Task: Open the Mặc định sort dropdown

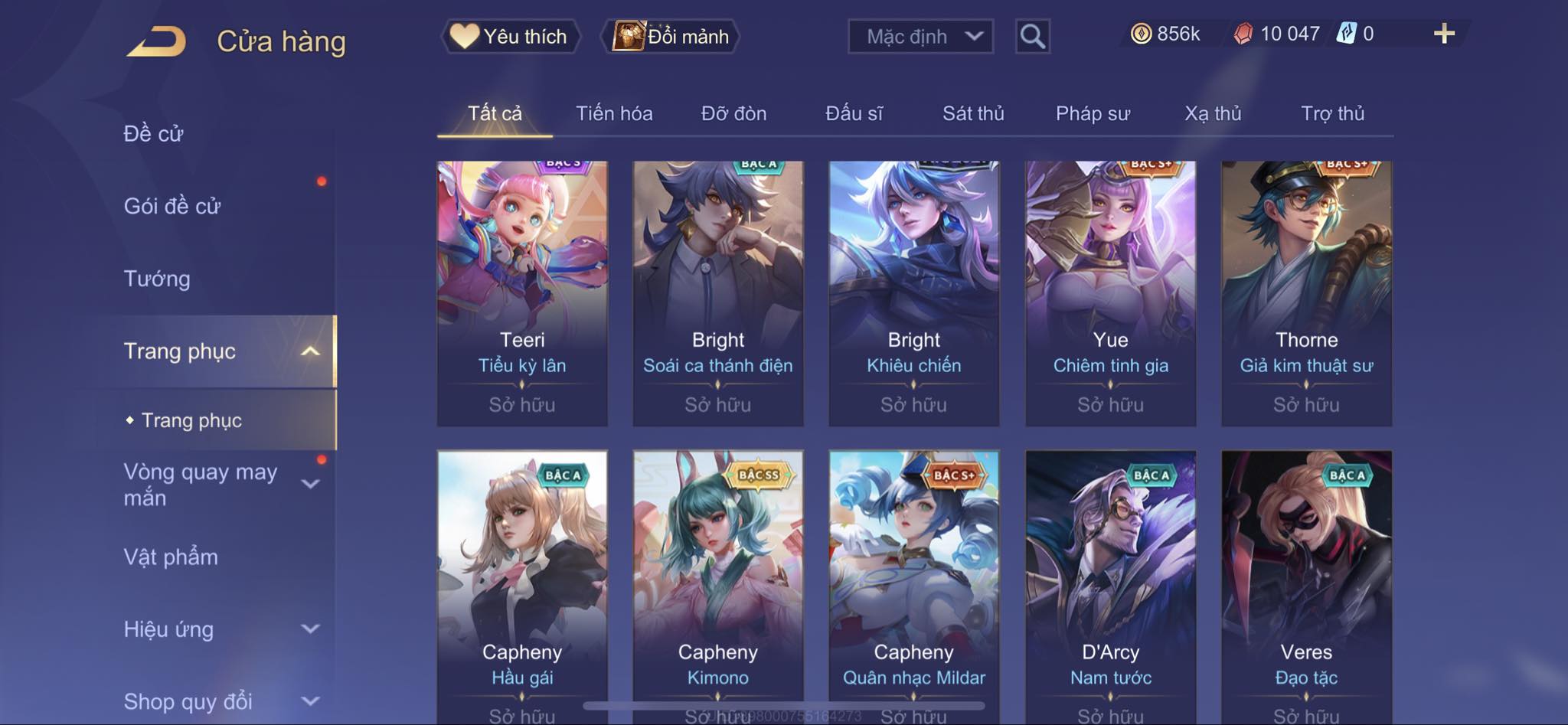Action: (x=920, y=36)
